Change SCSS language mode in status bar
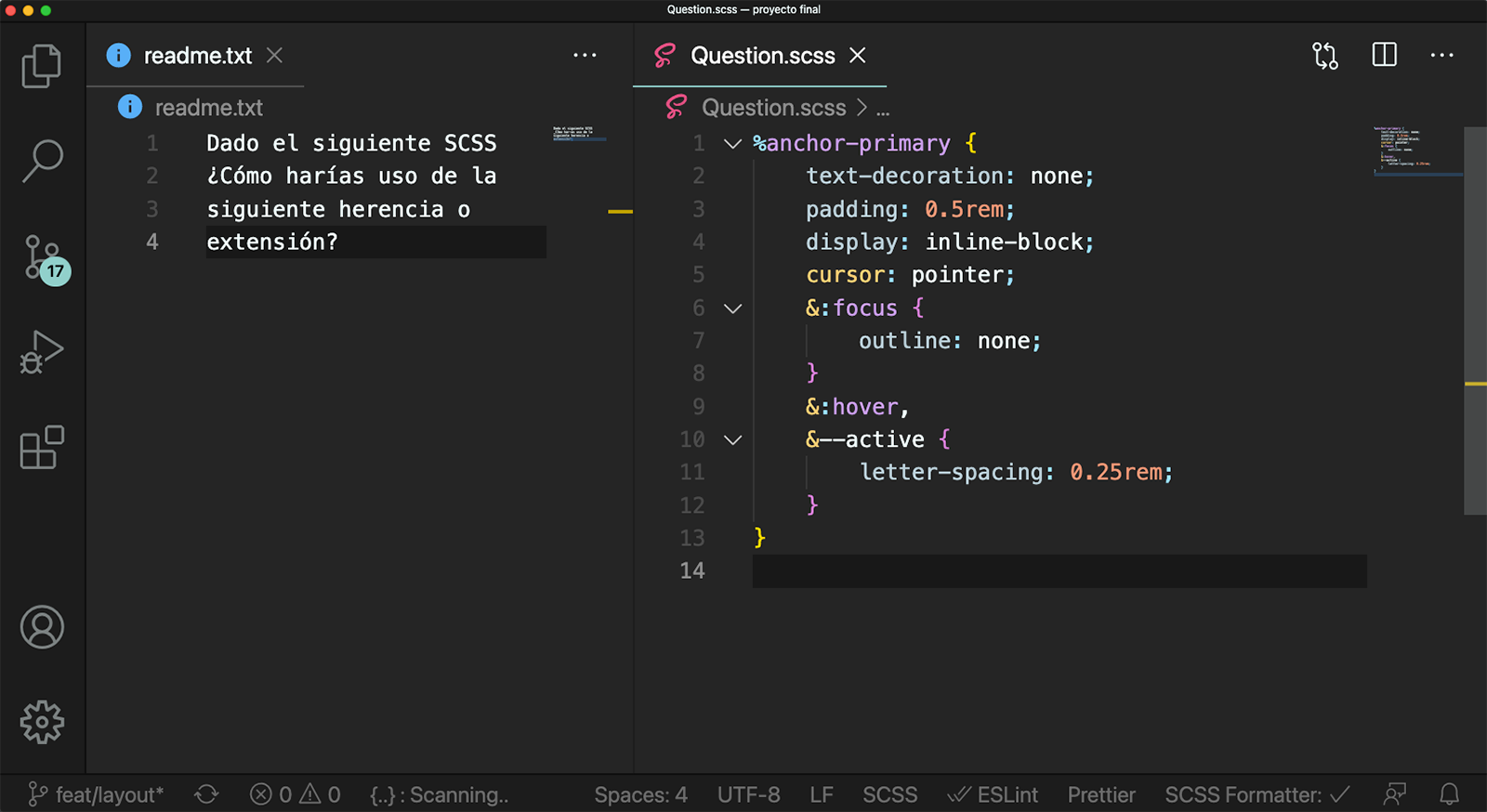The height and width of the screenshot is (812, 1487). tap(889, 794)
